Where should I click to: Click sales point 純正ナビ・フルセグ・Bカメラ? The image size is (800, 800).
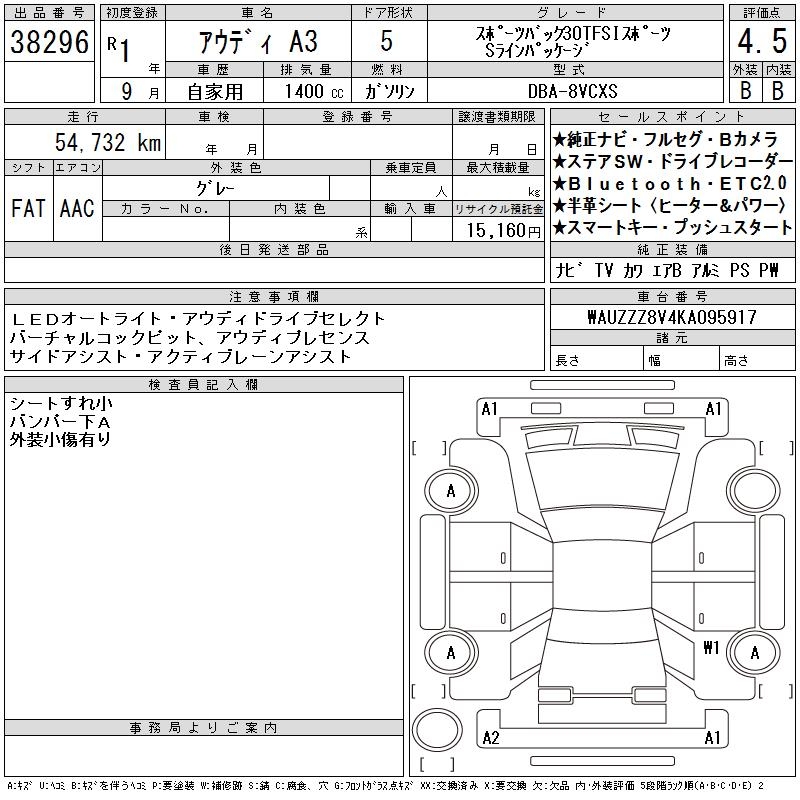665,139
